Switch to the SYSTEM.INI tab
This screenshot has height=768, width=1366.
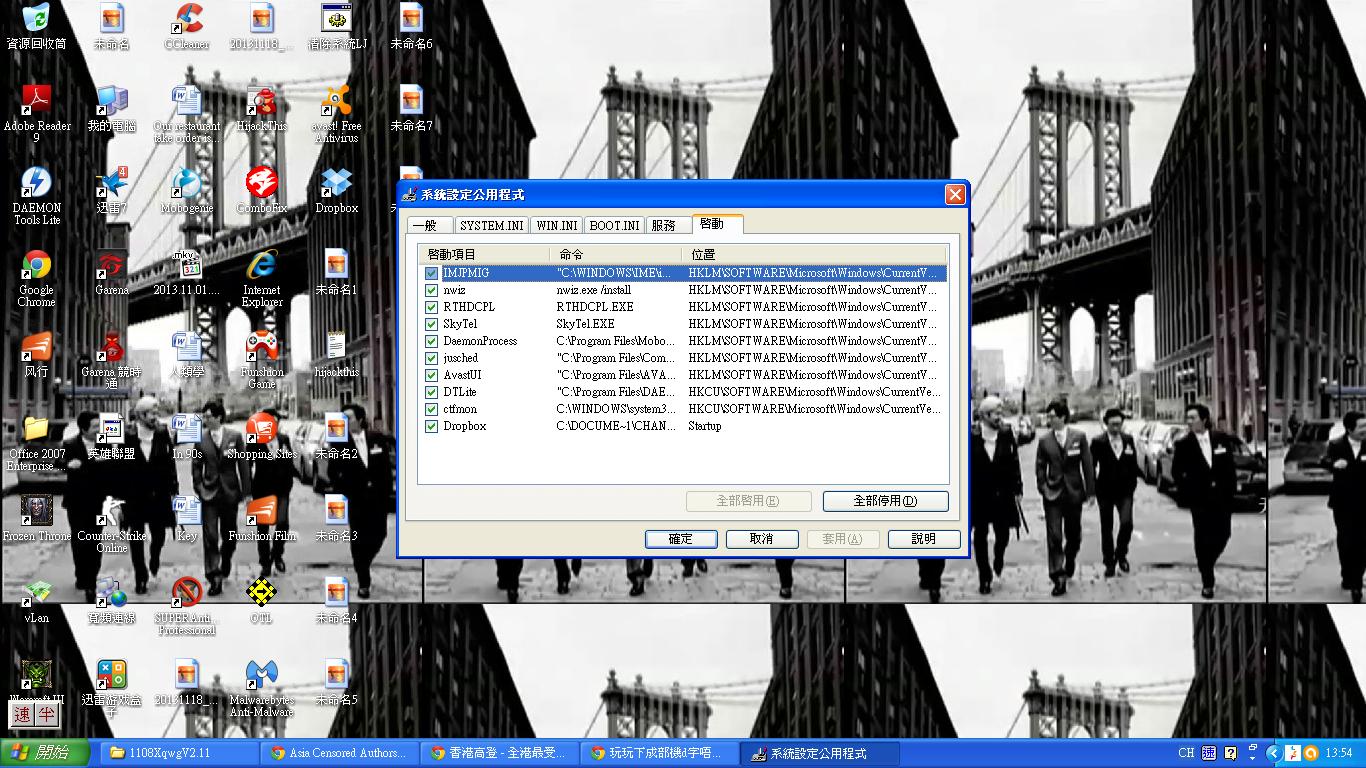coord(491,226)
